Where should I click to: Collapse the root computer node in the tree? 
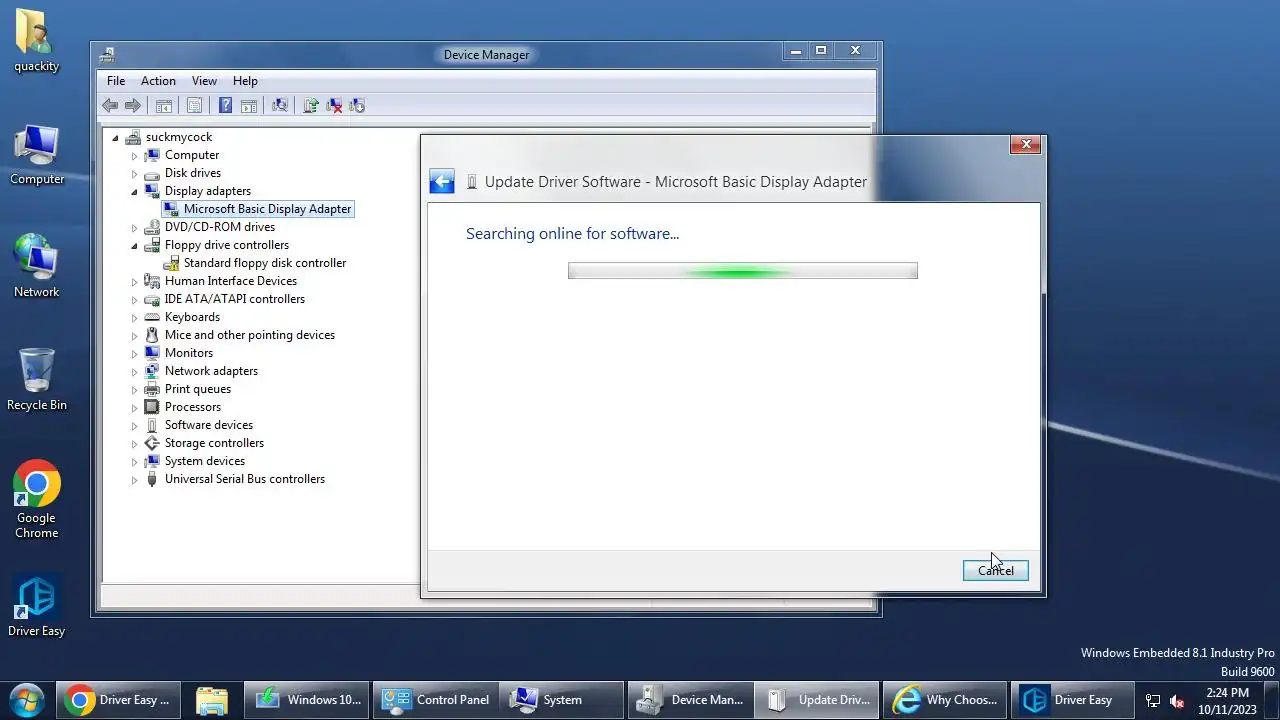(x=115, y=138)
